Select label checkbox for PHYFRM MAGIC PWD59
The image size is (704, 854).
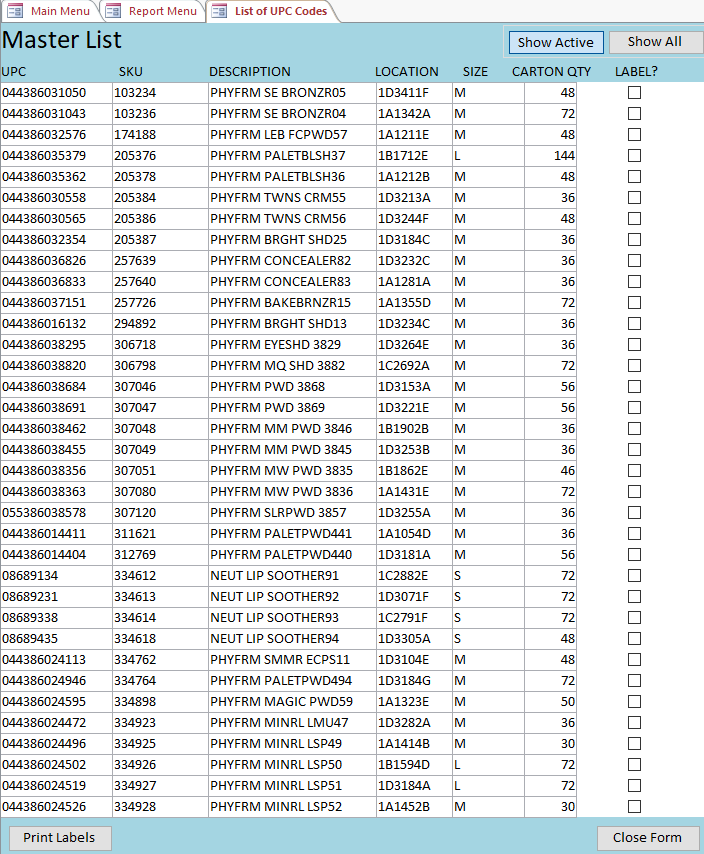point(634,702)
